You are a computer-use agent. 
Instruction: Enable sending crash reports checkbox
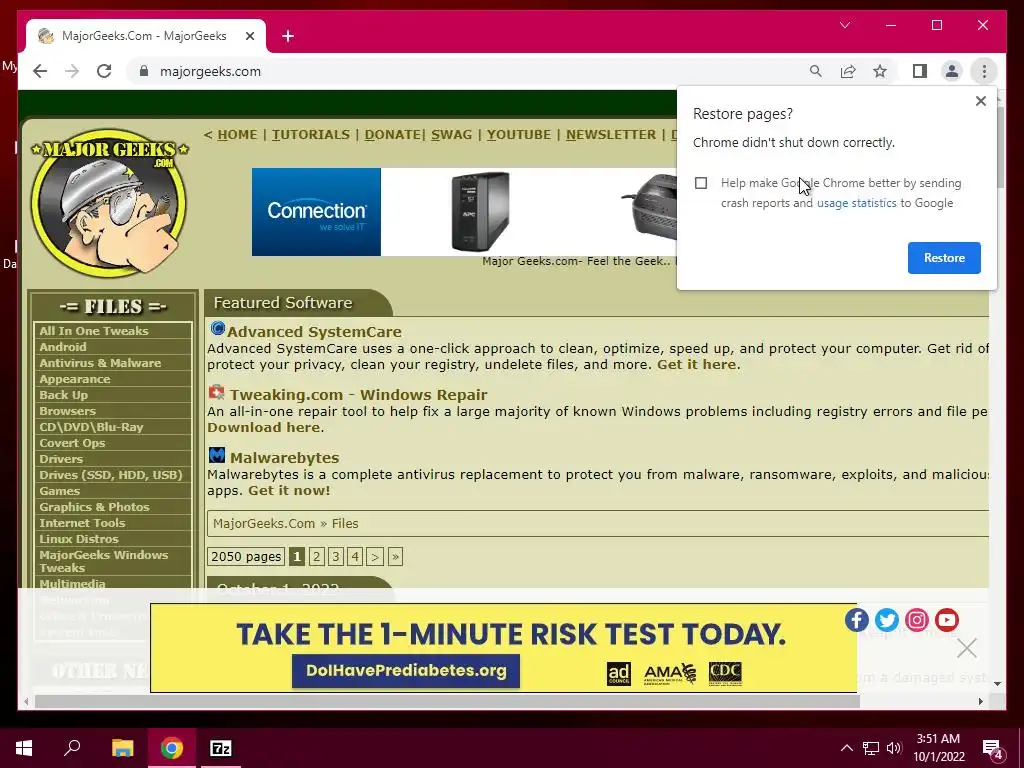tap(701, 183)
